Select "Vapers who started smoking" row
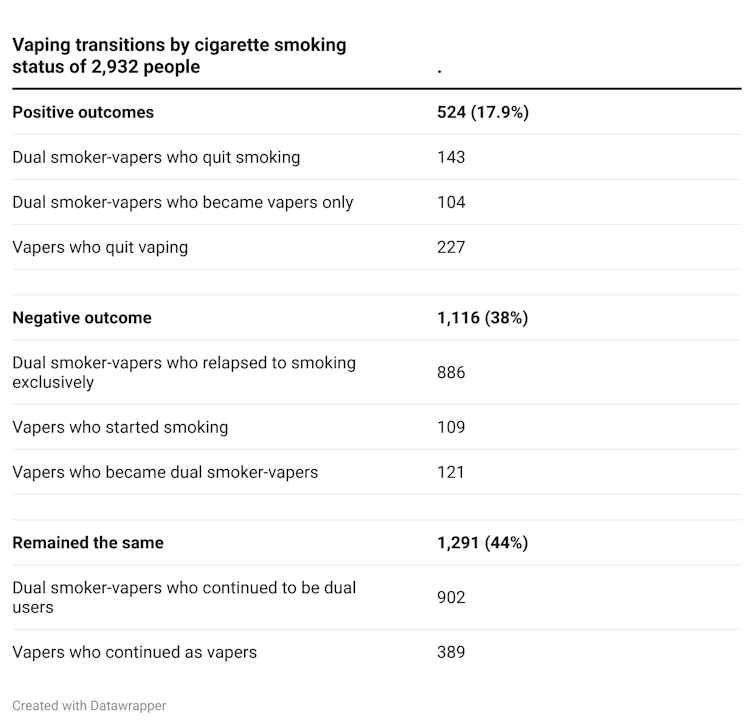This screenshot has width=754, height=726. click(x=120, y=427)
